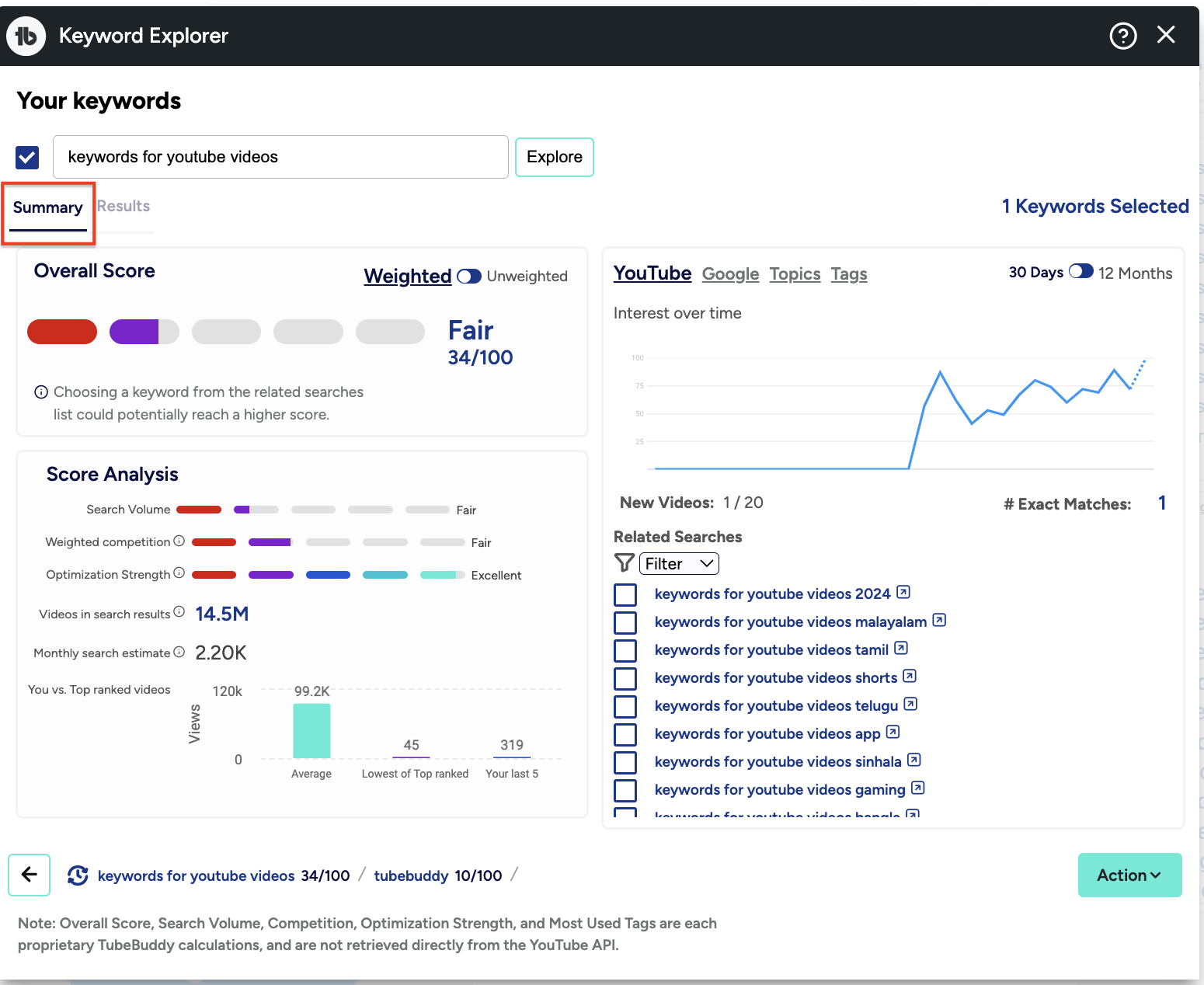Click info icon beside Optimization Strength

tap(179, 573)
